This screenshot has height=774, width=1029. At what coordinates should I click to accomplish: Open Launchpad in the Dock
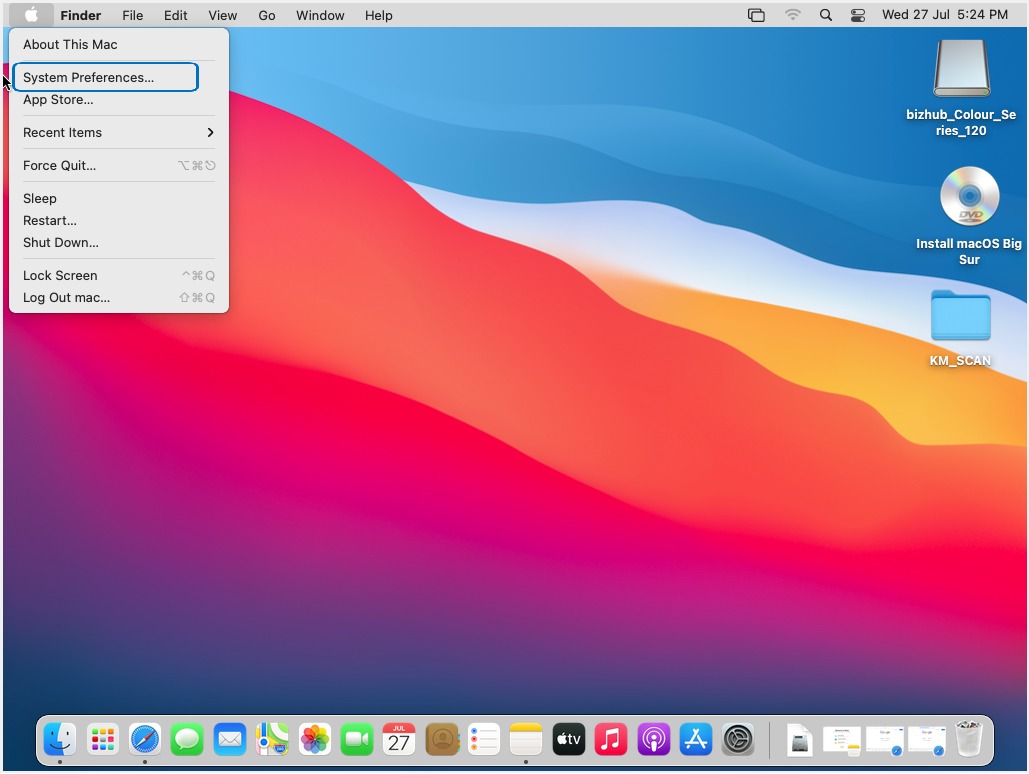[102, 740]
